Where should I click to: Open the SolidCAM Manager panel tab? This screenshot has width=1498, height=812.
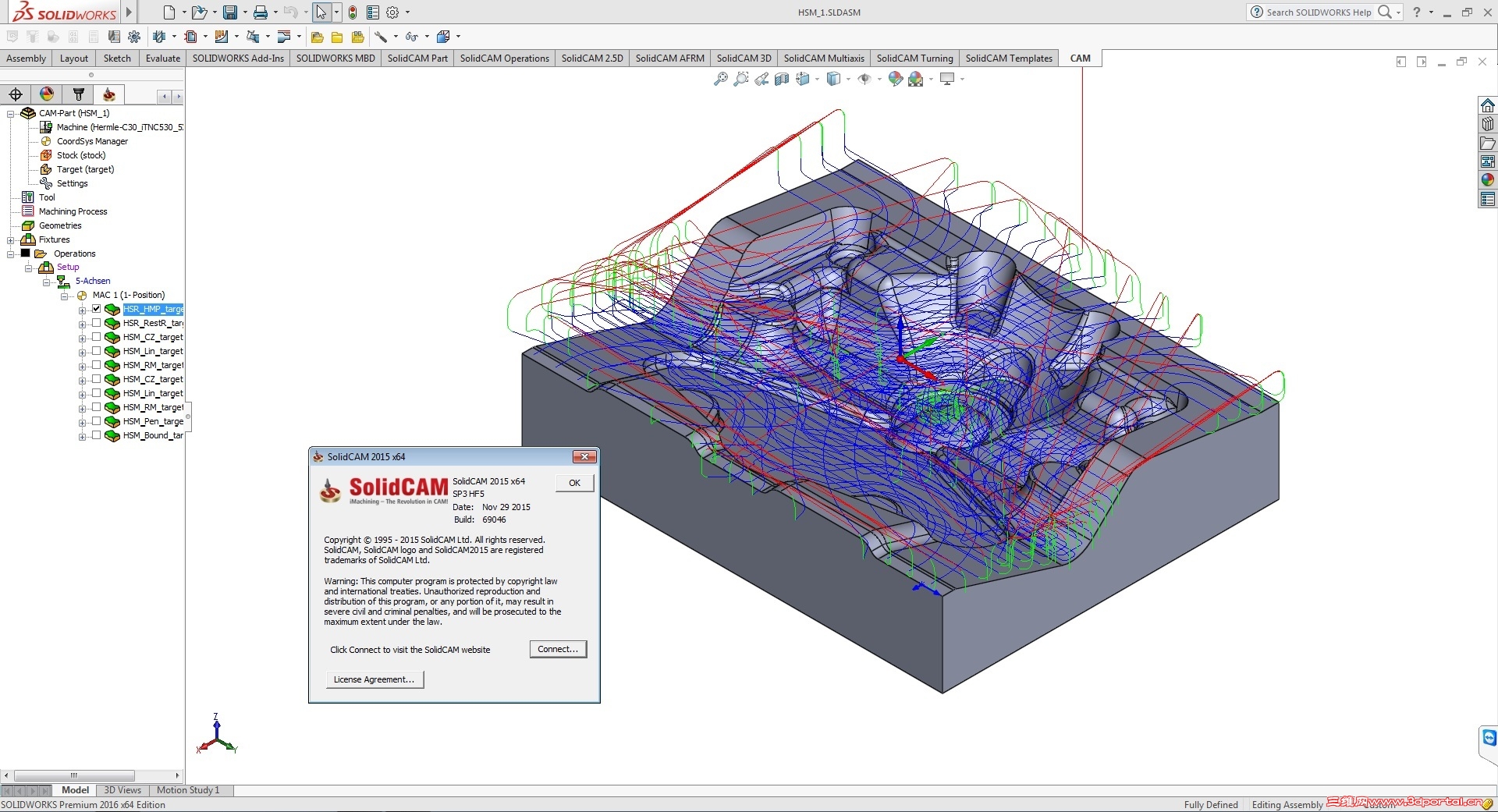(109, 95)
